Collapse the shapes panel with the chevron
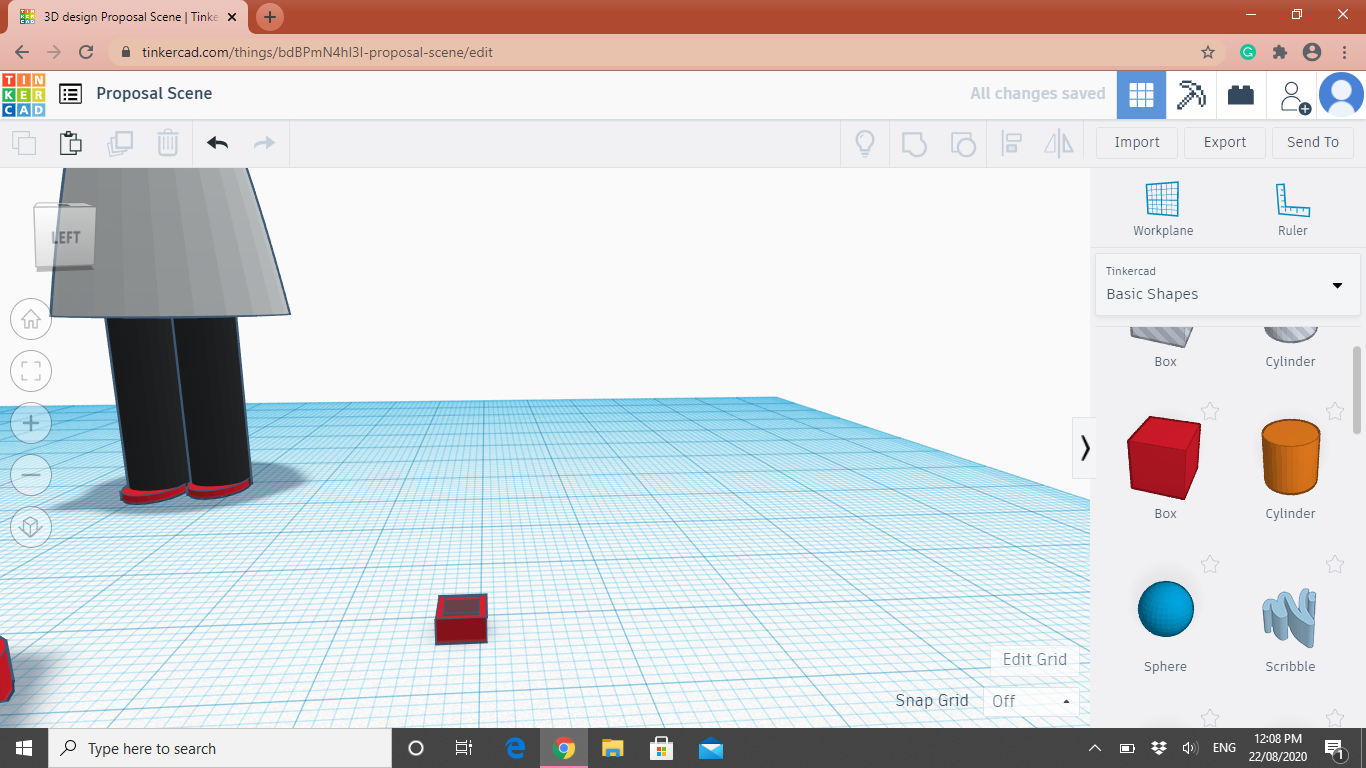The image size is (1366, 768). coord(1084,448)
